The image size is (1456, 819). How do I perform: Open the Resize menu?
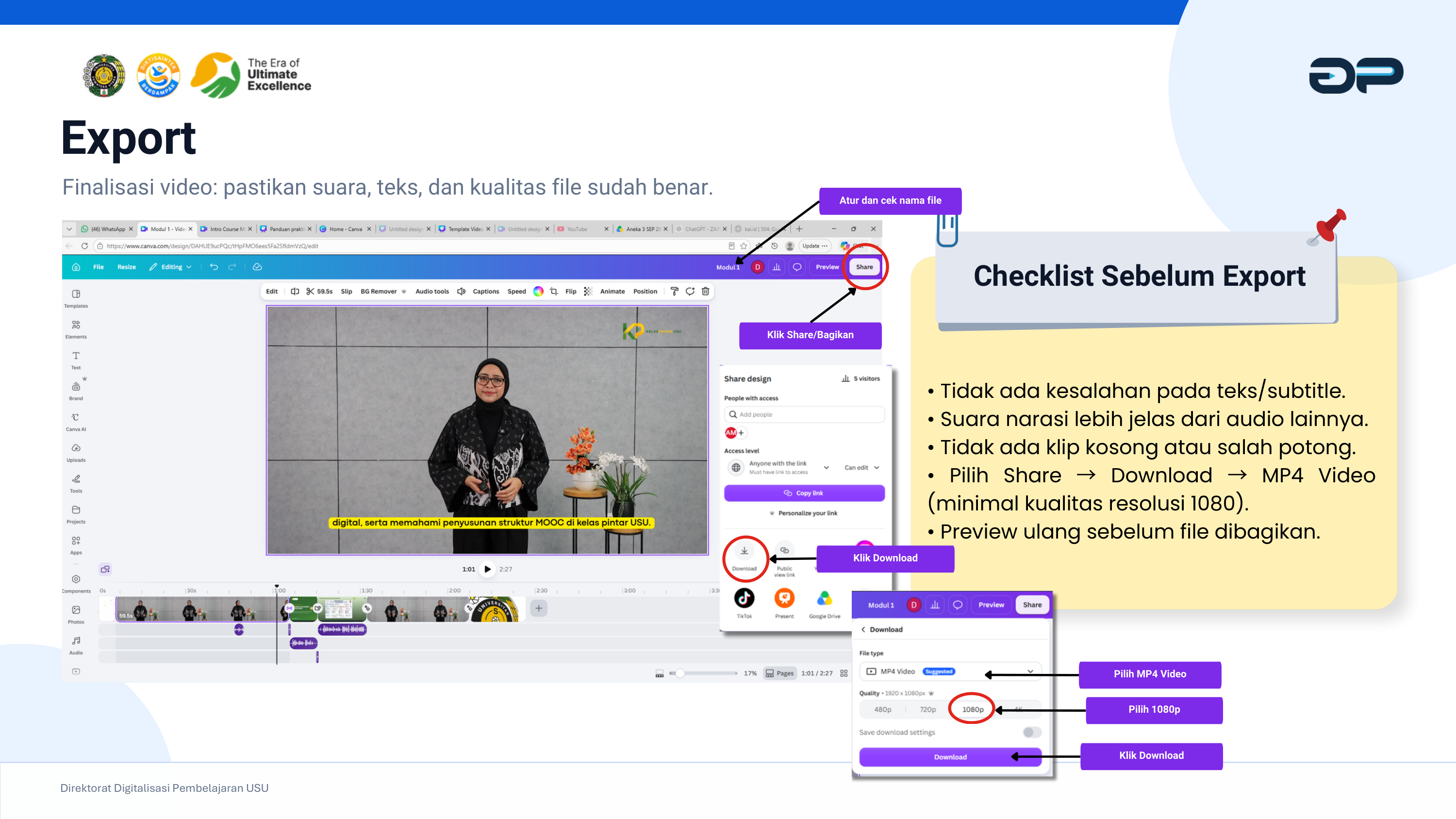[x=127, y=267]
